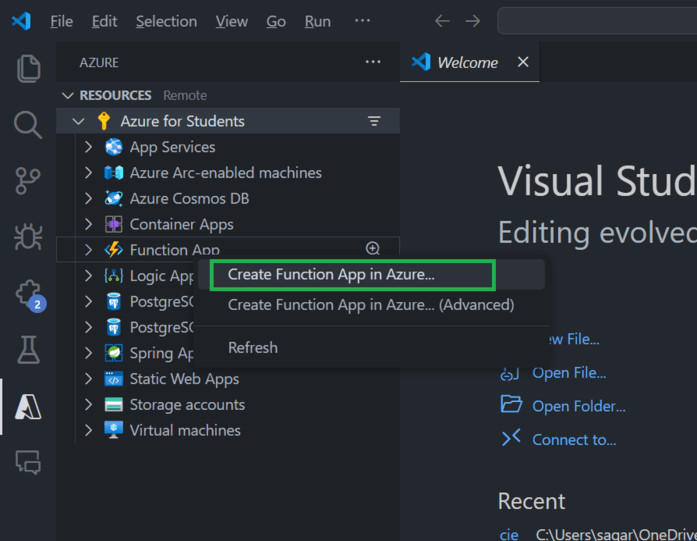Choose Create Function App in Azure... (Advanced)
The image size is (697, 541).
[370, 304]
